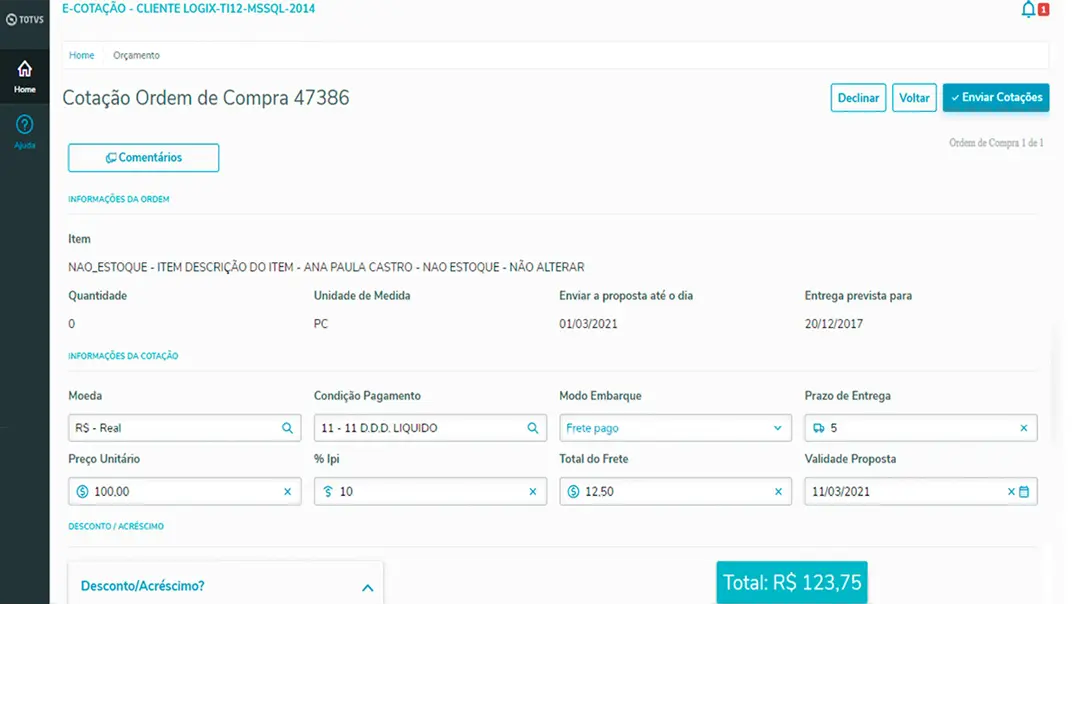Click the magnifier in the Moeda field
The image size is (1077, 717).
click(288, 427)
